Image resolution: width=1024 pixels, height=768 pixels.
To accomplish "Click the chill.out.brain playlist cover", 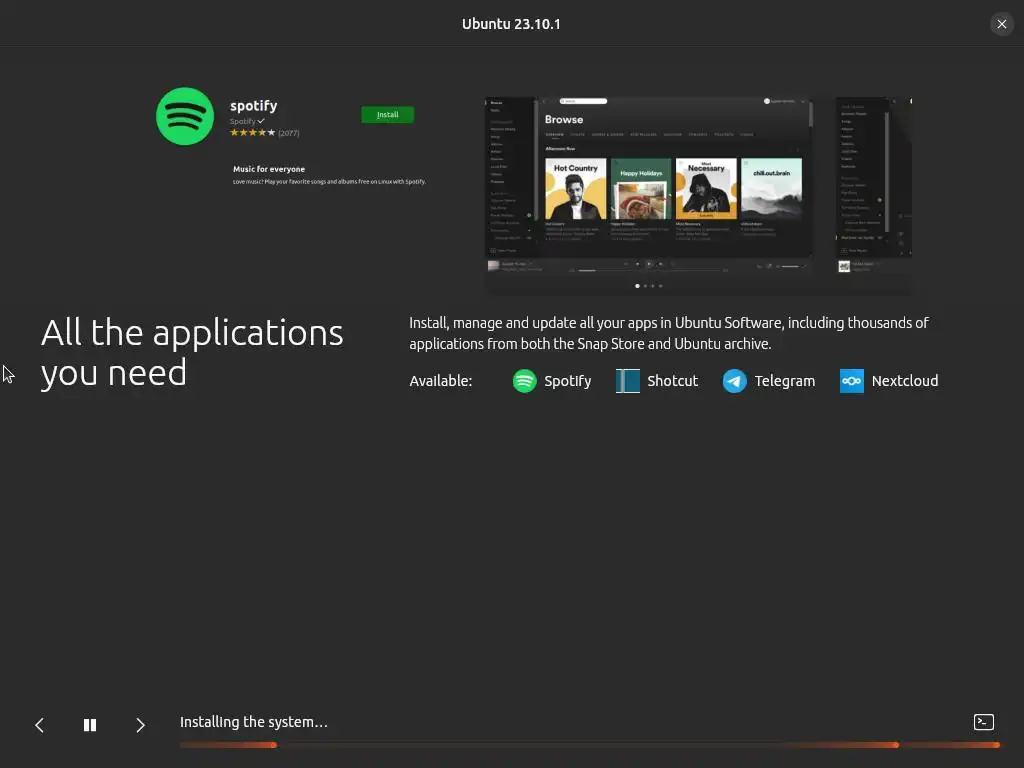I will (x=771, y=188).
